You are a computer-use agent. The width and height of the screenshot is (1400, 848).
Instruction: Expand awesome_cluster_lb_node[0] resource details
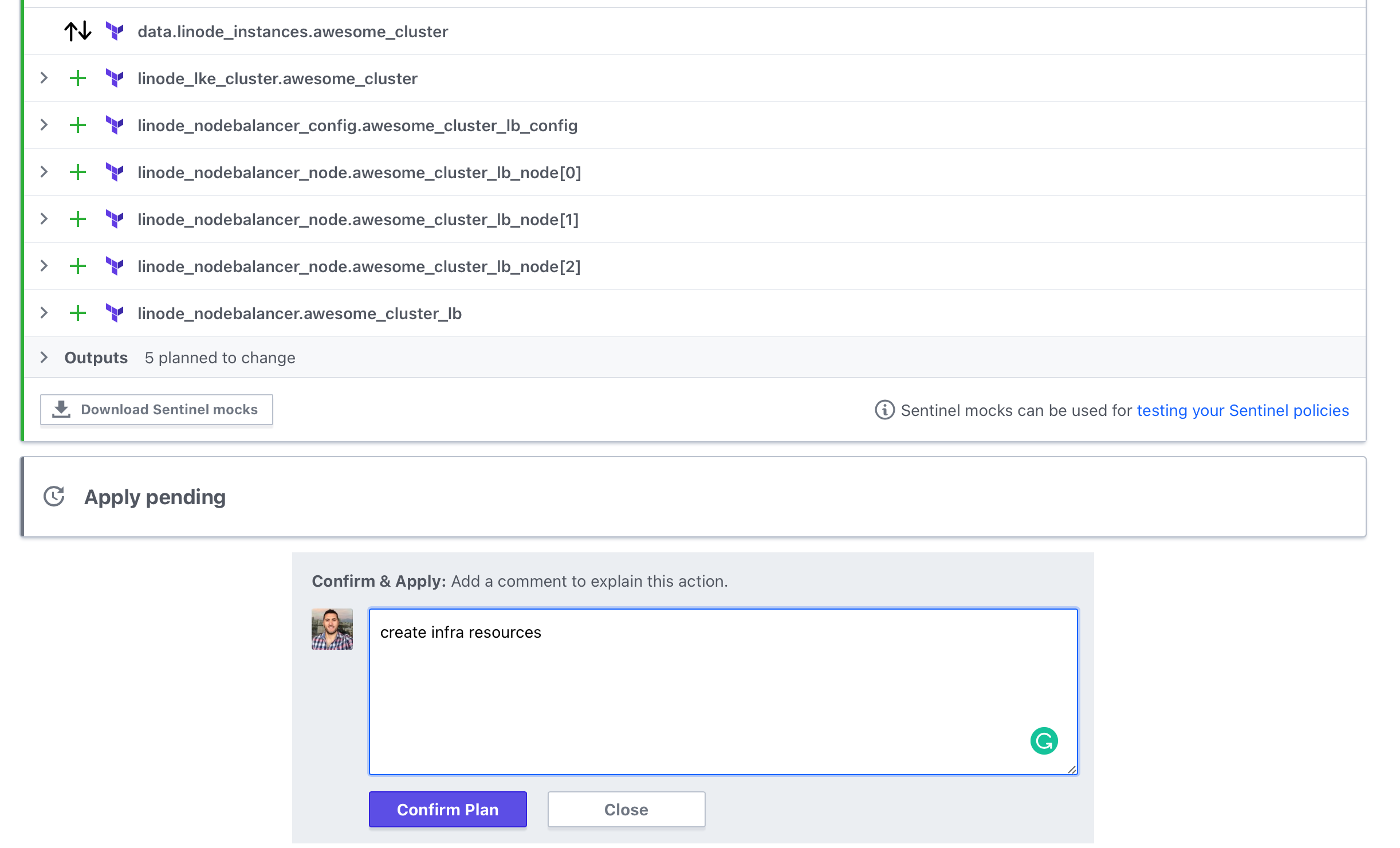(x=44, y=171)
